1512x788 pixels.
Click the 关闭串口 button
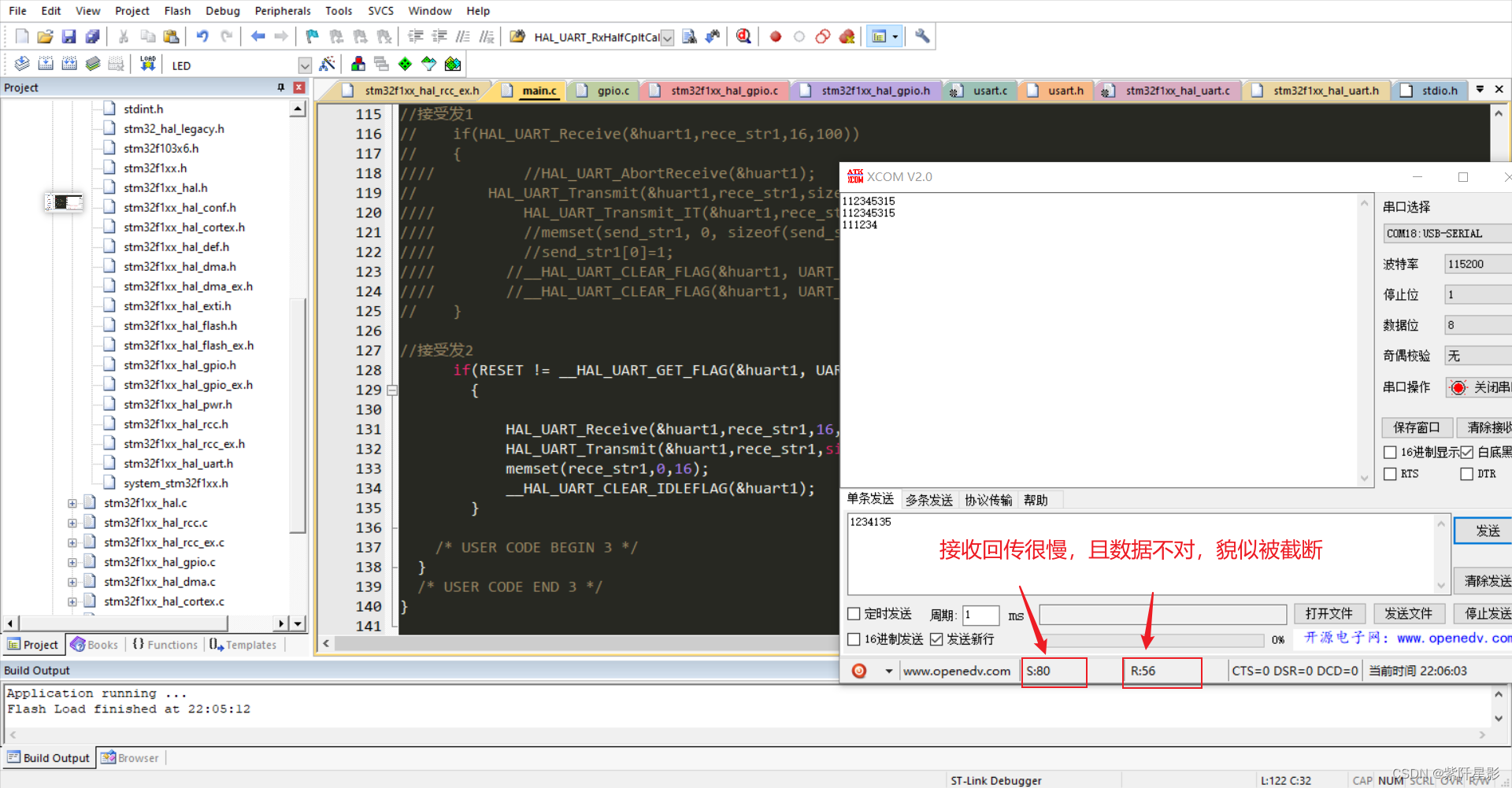[1480, 387]
